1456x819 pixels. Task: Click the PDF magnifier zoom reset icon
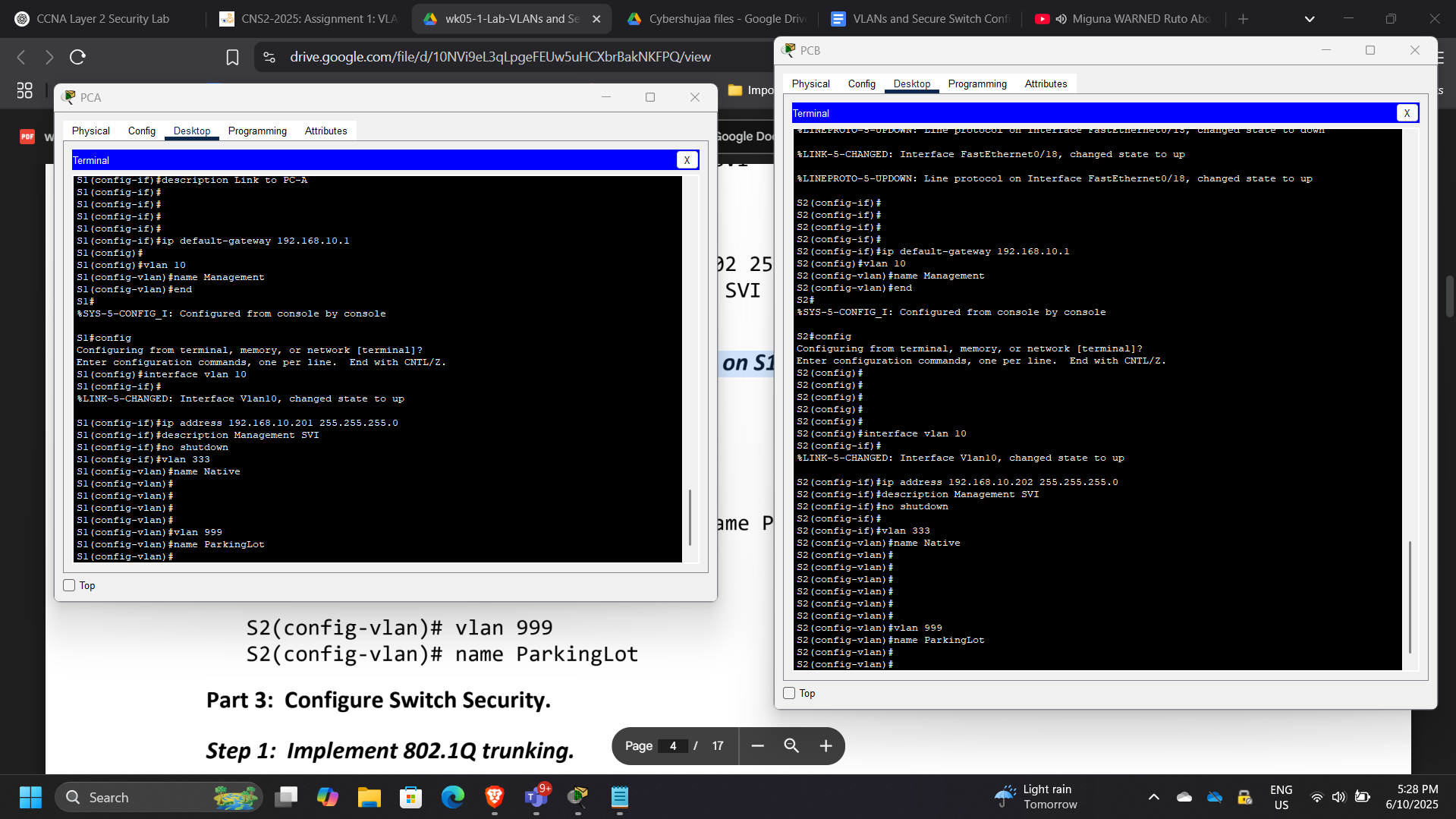[x=791, y=746]
